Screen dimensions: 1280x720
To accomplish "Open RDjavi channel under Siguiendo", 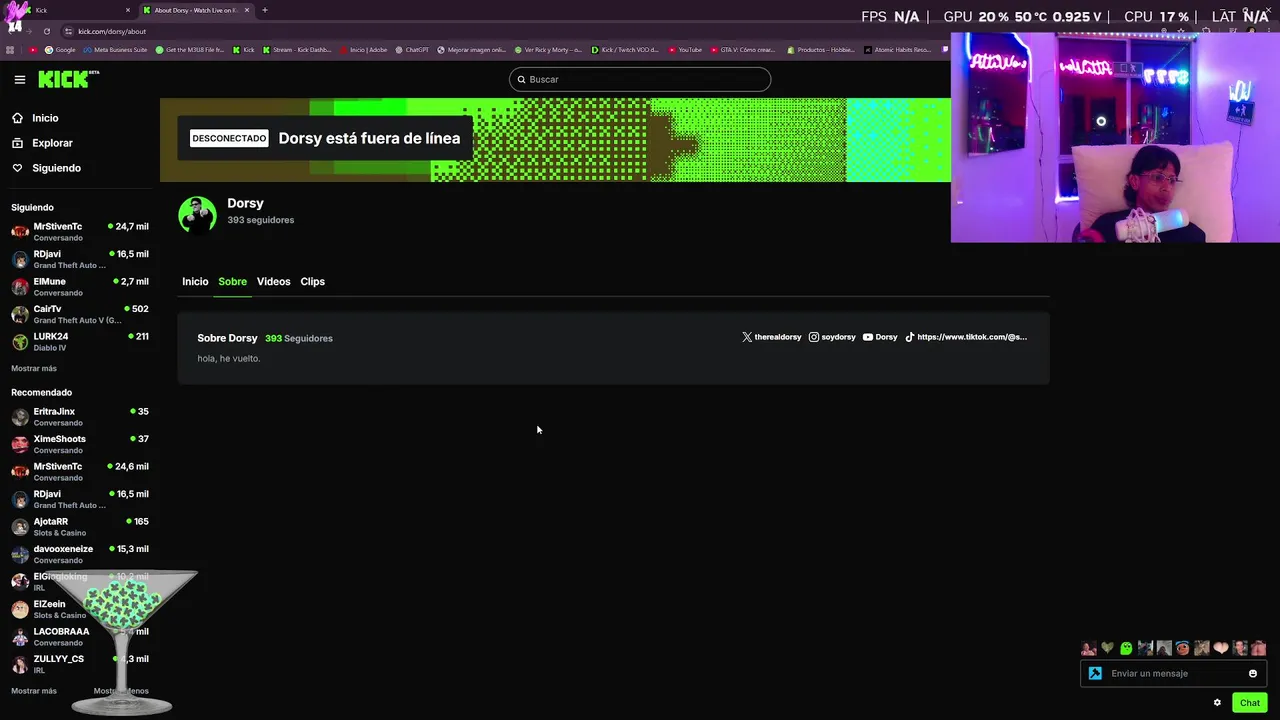I will pos(80,259).
